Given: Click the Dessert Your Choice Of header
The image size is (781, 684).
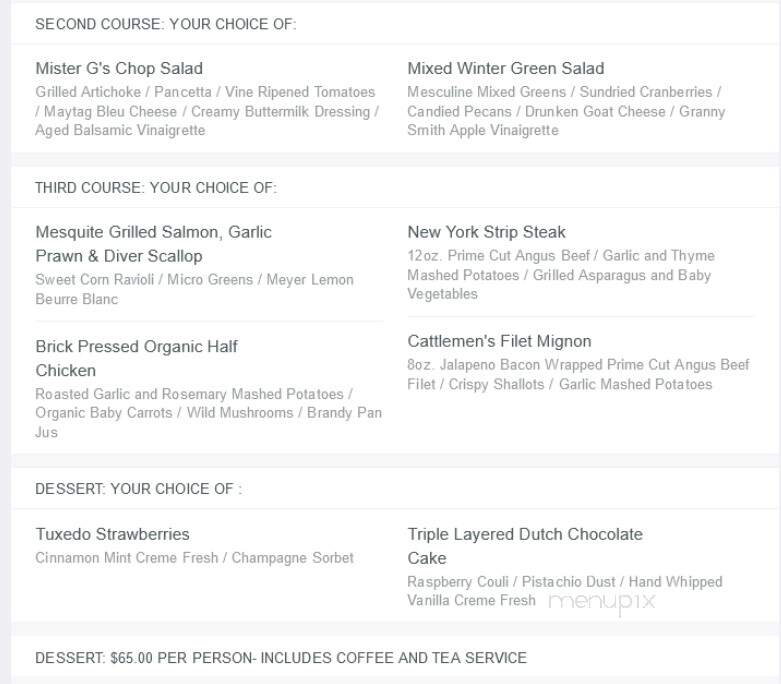Looking at the screenshot, I should [138, 489].
